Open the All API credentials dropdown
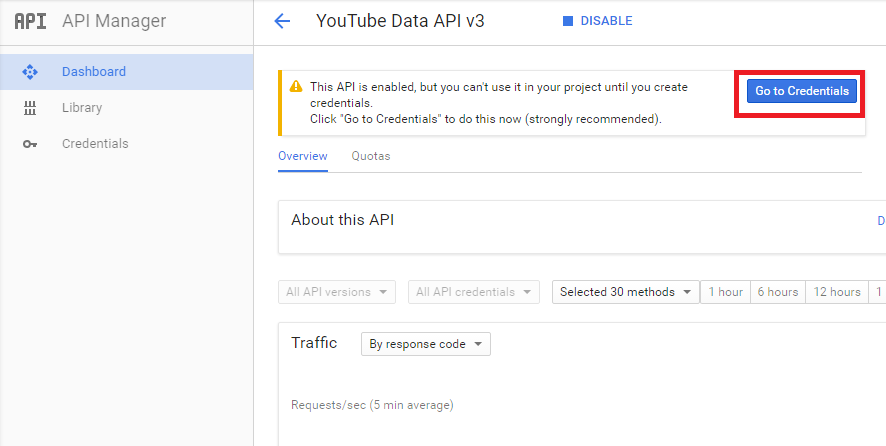The image size is (886, 446). pyautogui.click(x=473, y=292)
